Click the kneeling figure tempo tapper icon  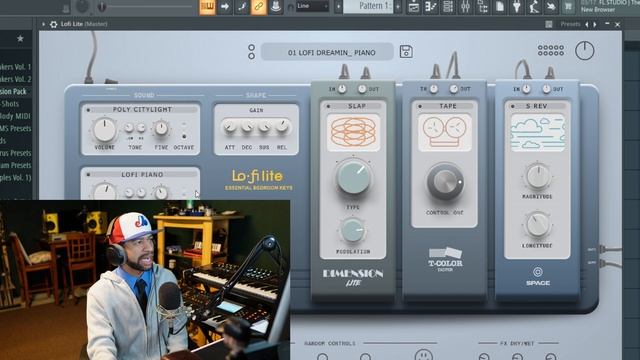(534, 7)
